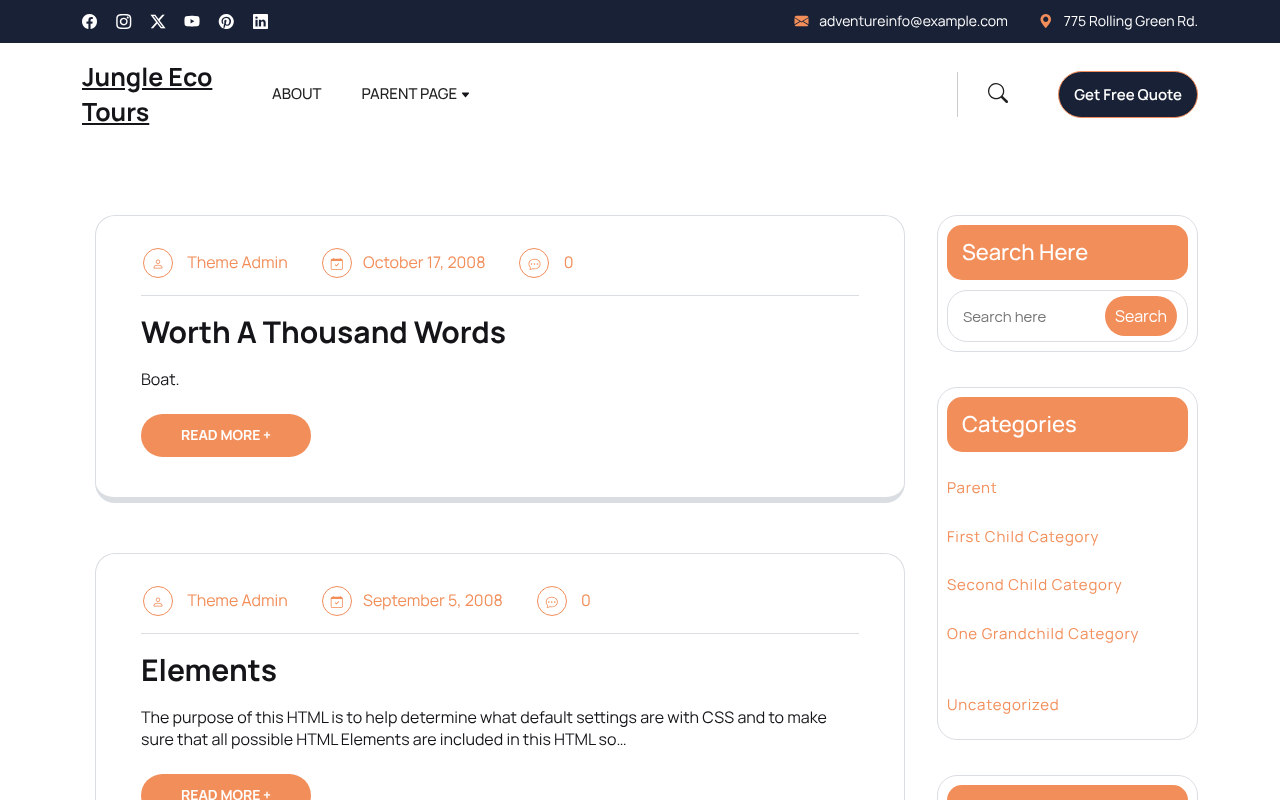The height and width of the screenshot is (800, 1280).
Task: Open the Facebook social link
Action: point(90,21)
